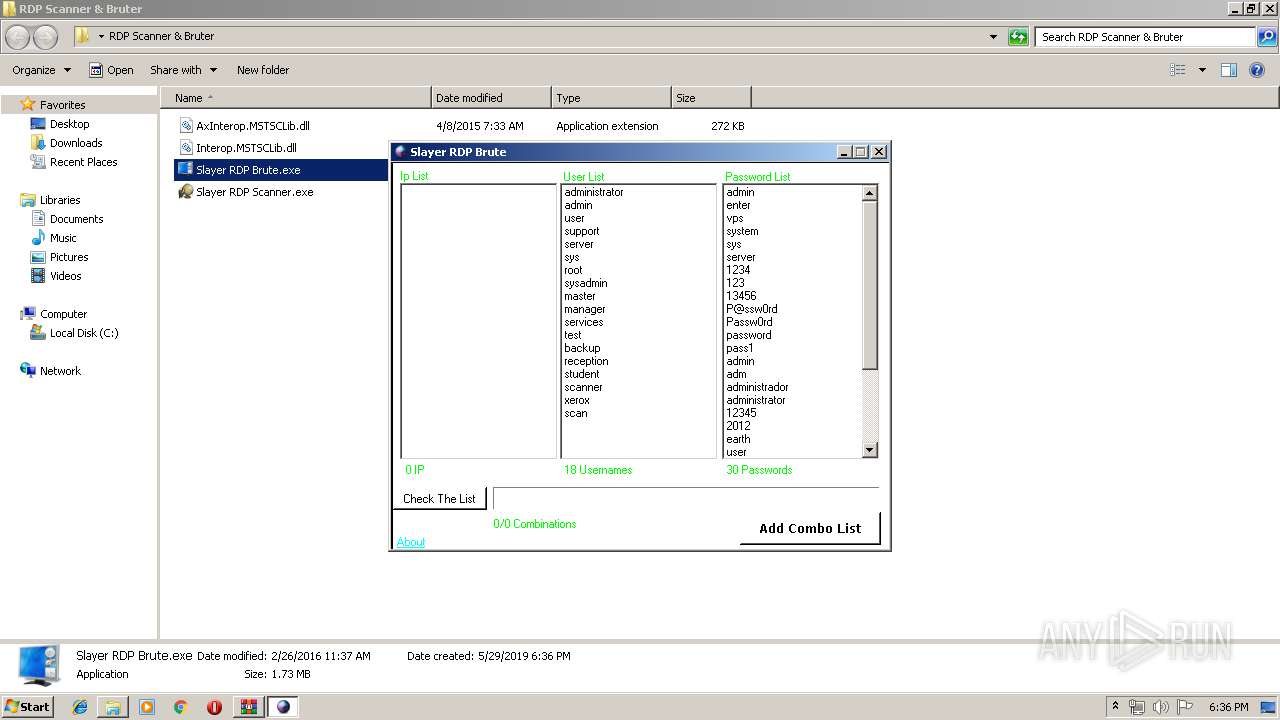Sort files by the Size column
The width and height of the screenshot is (1280, 720).
711,98
